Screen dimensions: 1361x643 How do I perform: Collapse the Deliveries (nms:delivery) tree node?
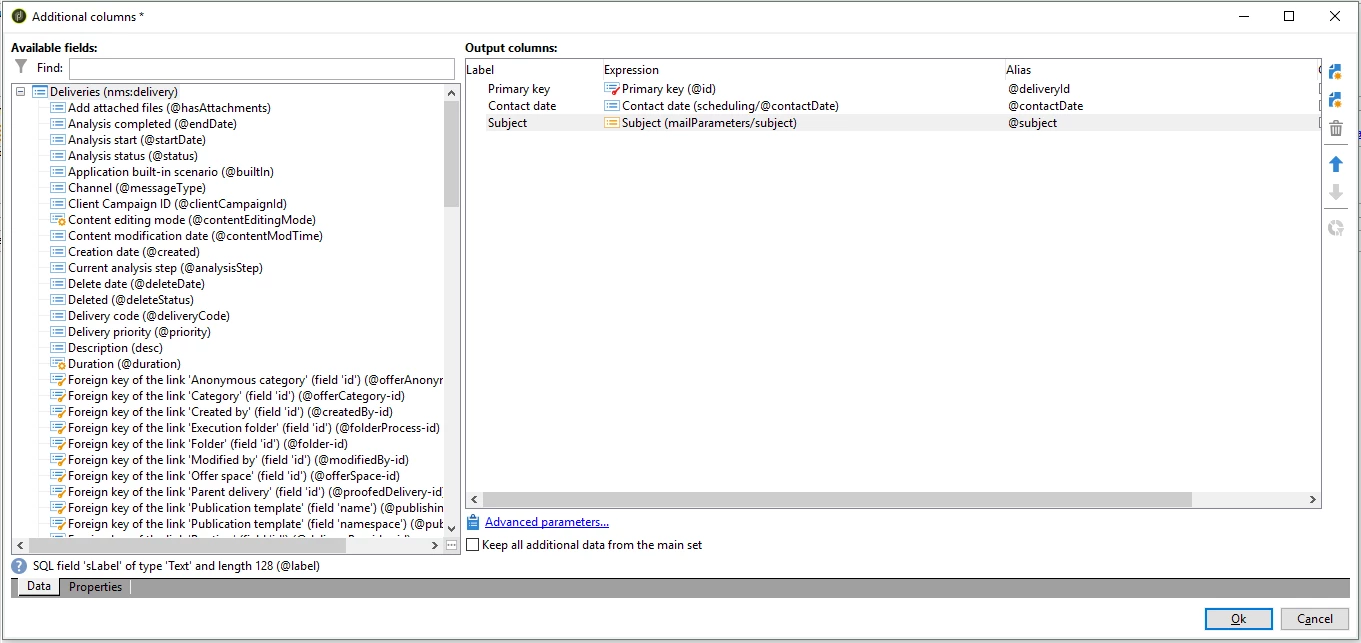(21, 92)
